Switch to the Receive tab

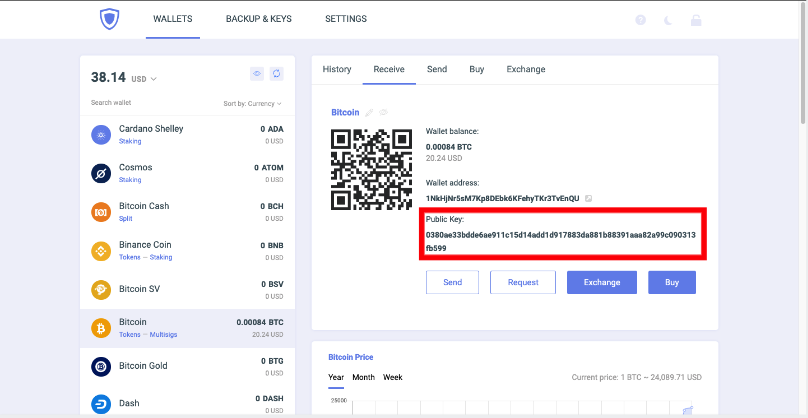point(389,70)
